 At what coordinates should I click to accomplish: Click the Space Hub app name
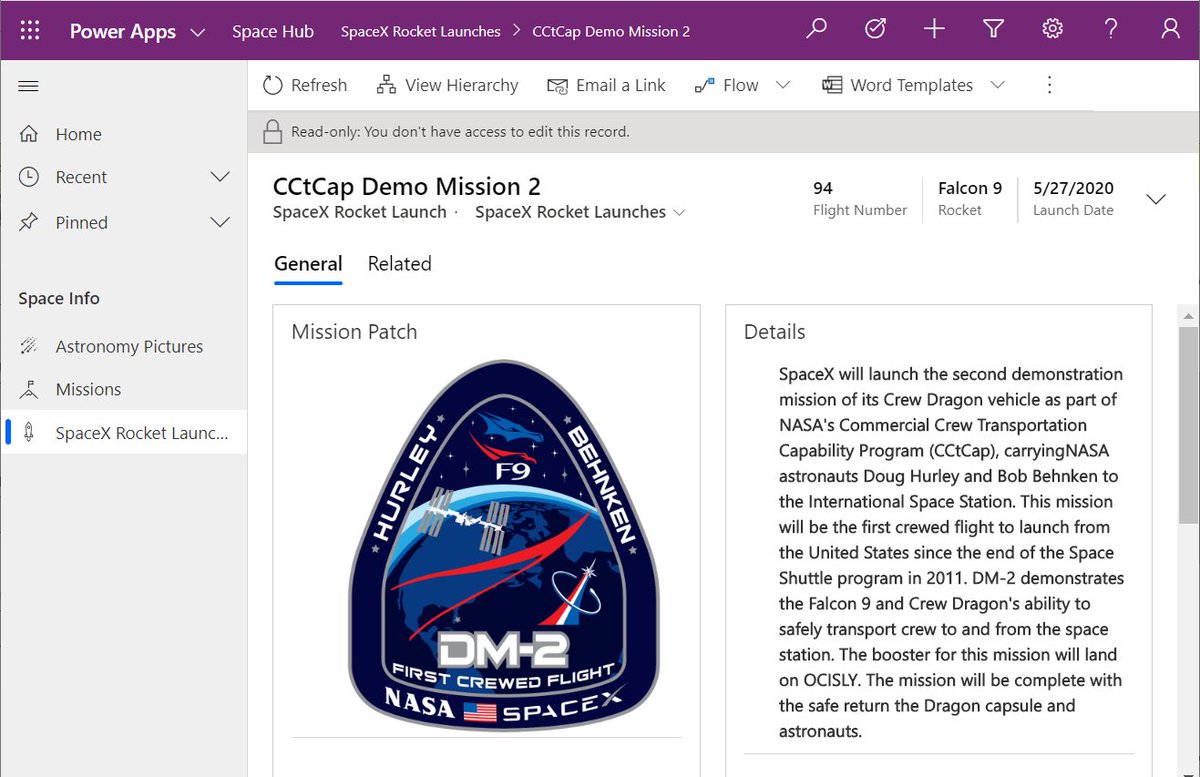pyautogui.click(x=273, y=31)
